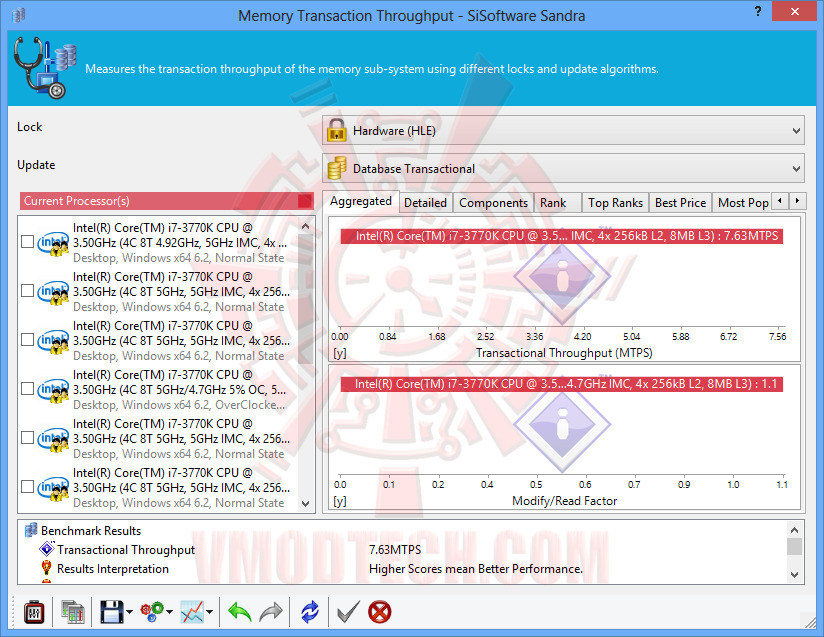Select the 5GHz/4.7GHz 5% OC processor entry text
The image size is (824, 637).
click(180, 389)
